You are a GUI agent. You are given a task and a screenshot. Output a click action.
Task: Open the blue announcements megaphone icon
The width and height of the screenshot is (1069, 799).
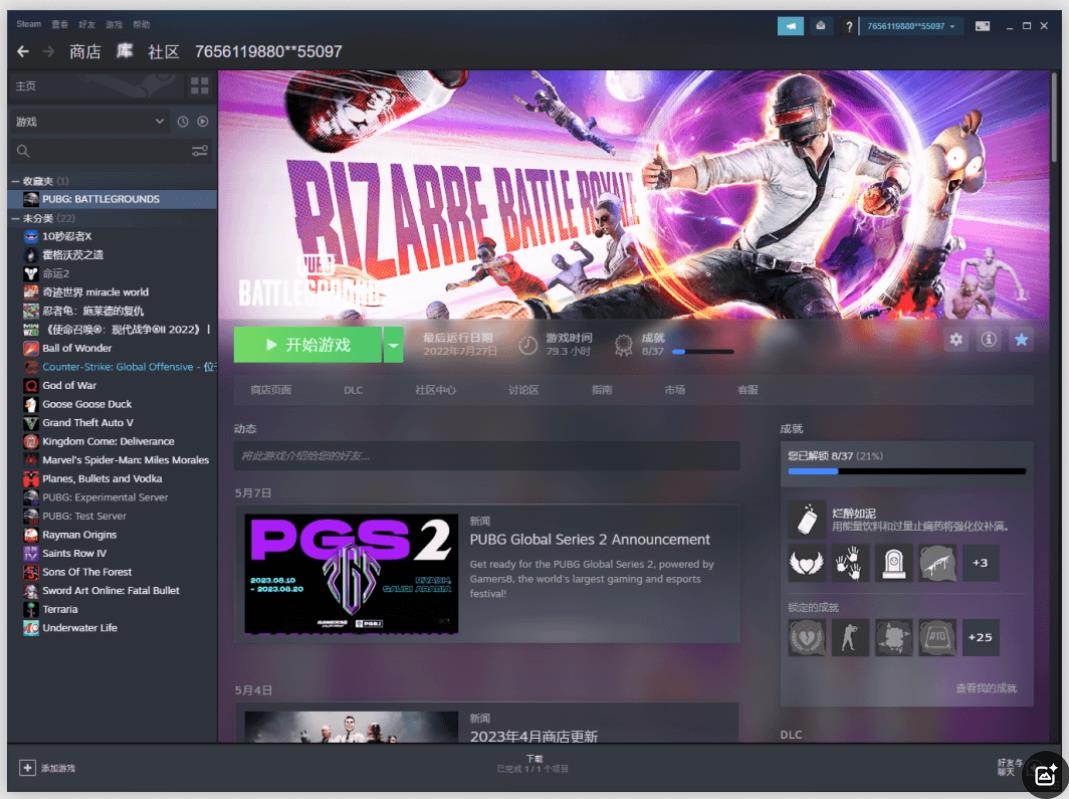pos(790,26)
